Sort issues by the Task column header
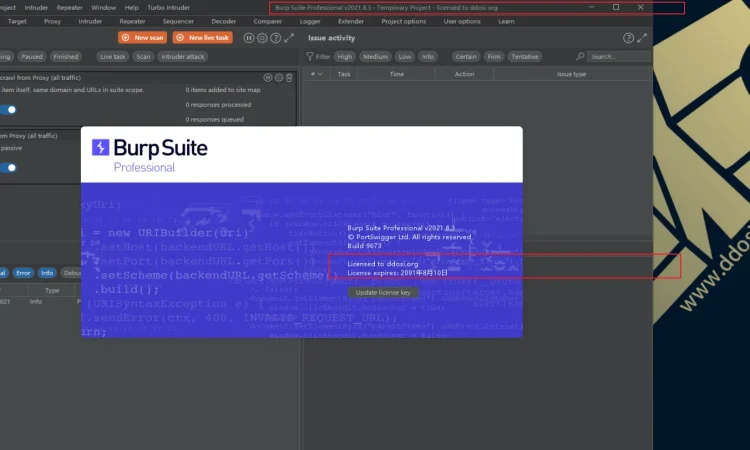Image resolution: width=750 pixels, height=450 pixels. [344, 74]
